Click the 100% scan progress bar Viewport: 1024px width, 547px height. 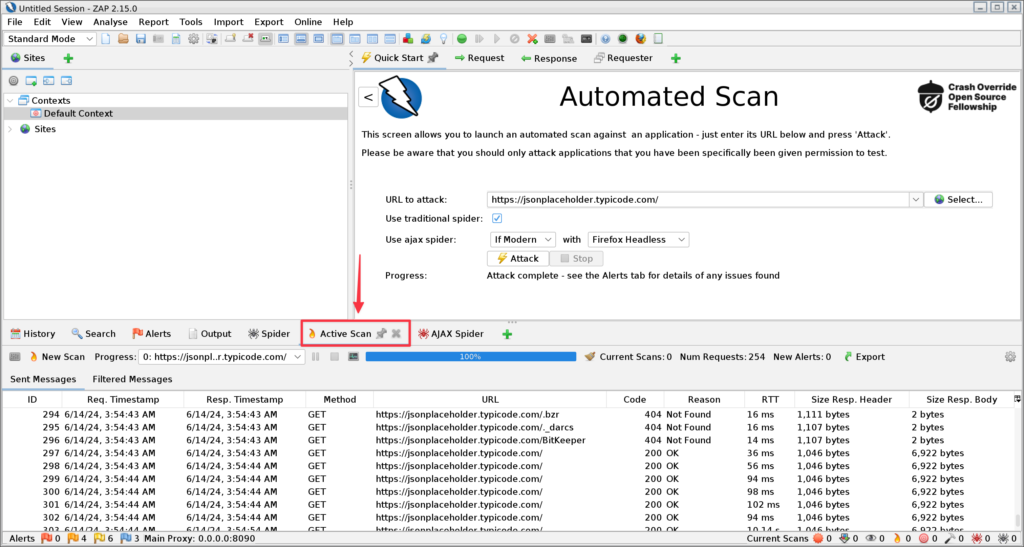point(471,356)
